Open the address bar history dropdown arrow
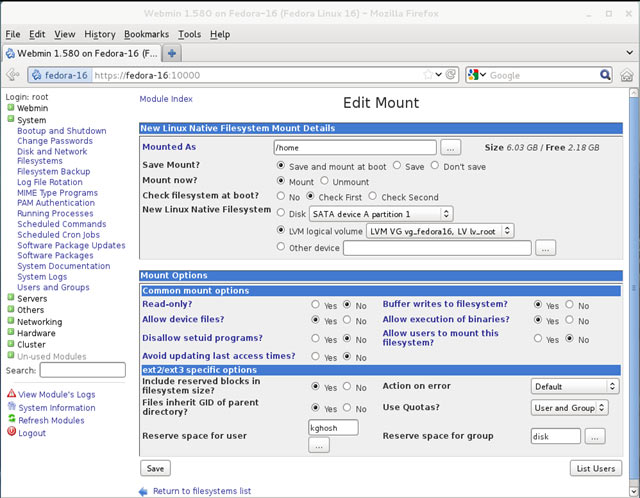 tap(439, 75)
